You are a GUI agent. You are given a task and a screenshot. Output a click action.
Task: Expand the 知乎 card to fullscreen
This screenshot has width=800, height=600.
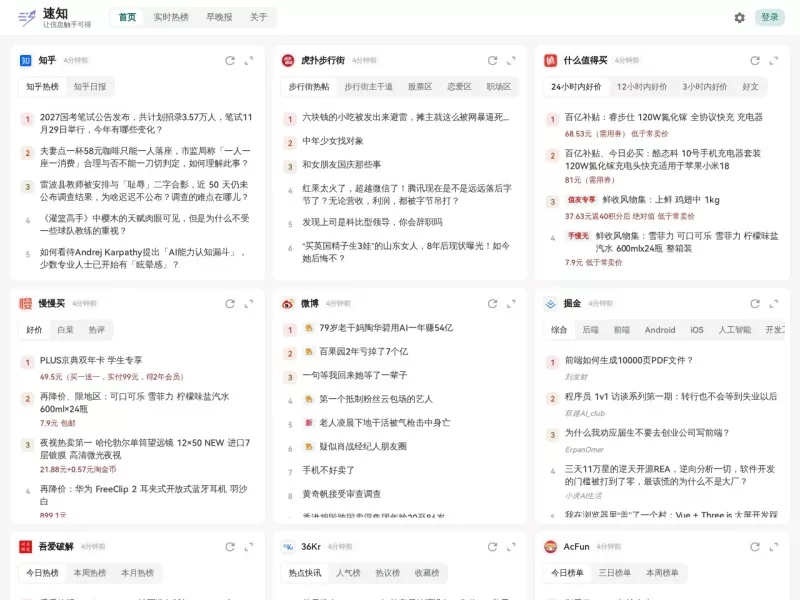point(249,61)
